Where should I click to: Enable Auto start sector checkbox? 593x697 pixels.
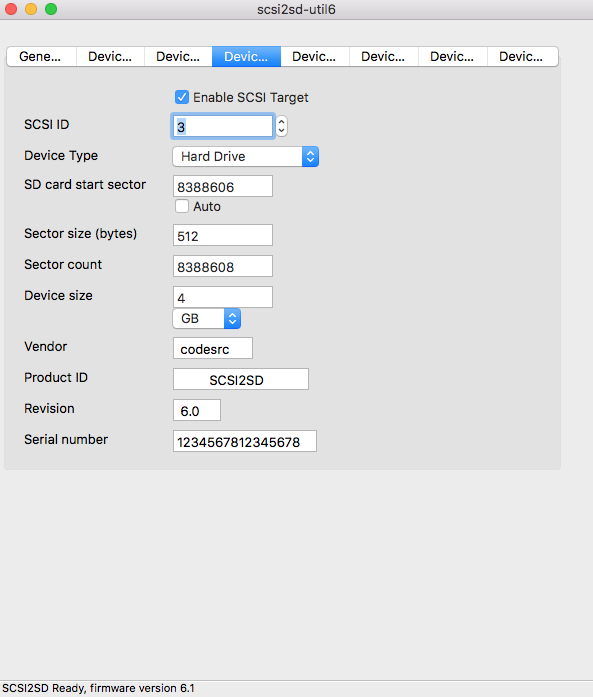point(182,206)
